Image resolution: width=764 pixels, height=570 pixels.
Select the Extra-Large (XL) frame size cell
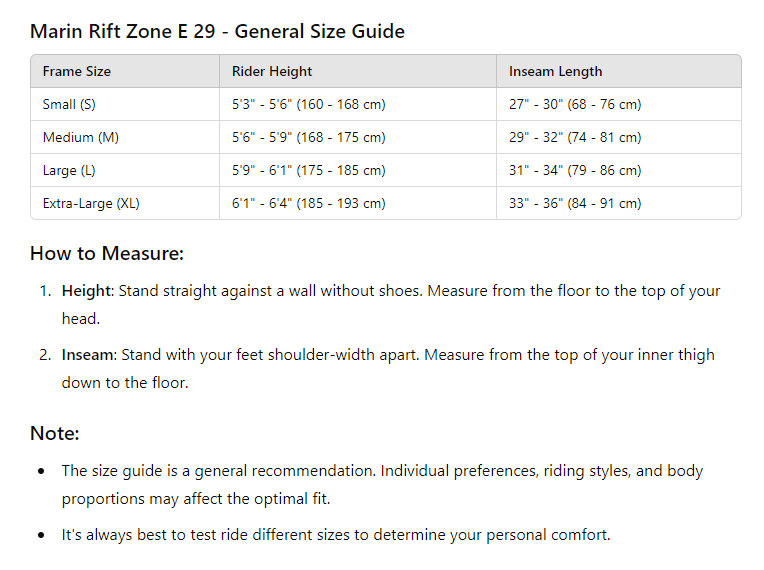[x=91, y=203]
